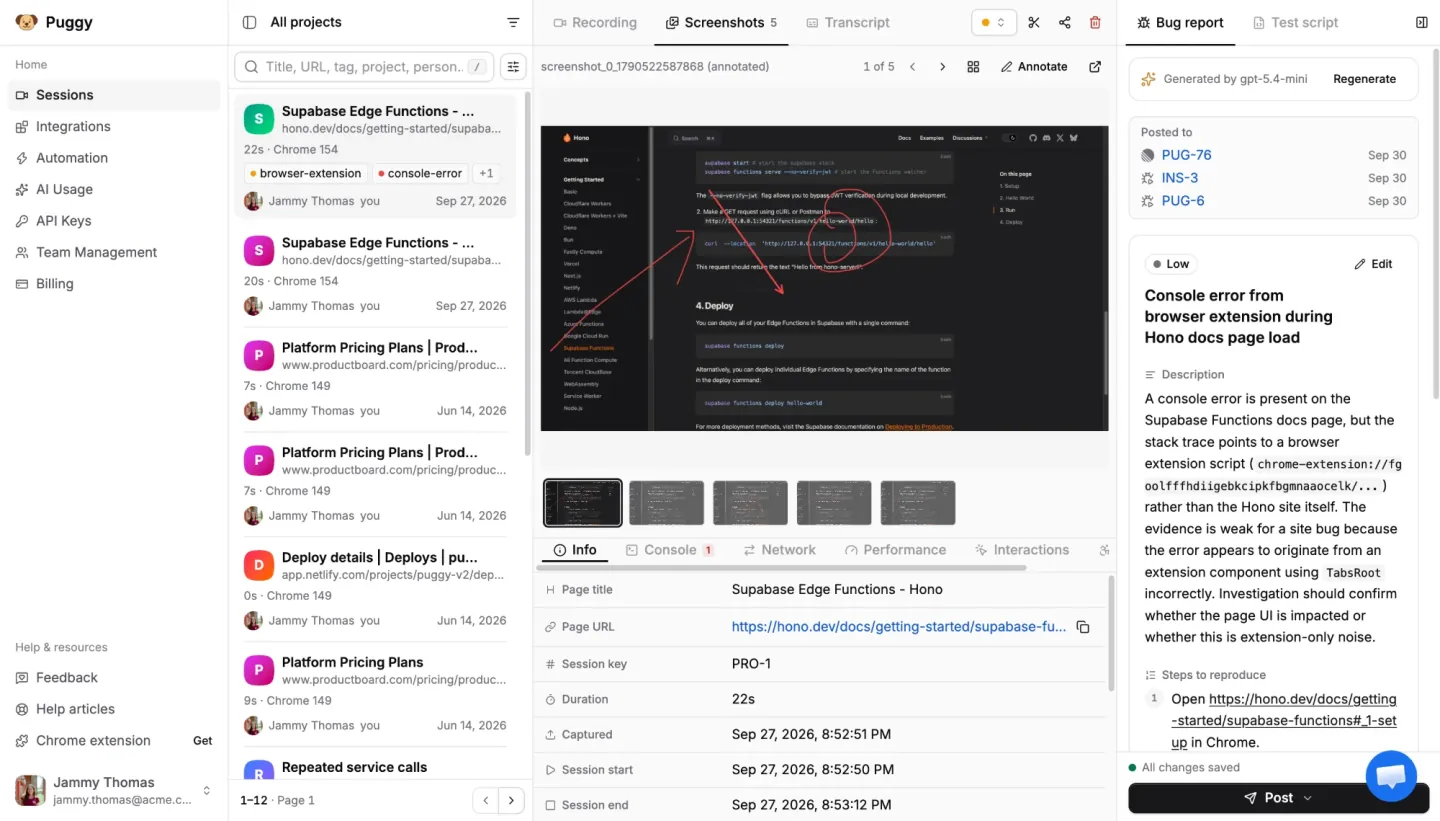Go to previous screenshot arrow

pyautogui.click(x=912, y=67)
